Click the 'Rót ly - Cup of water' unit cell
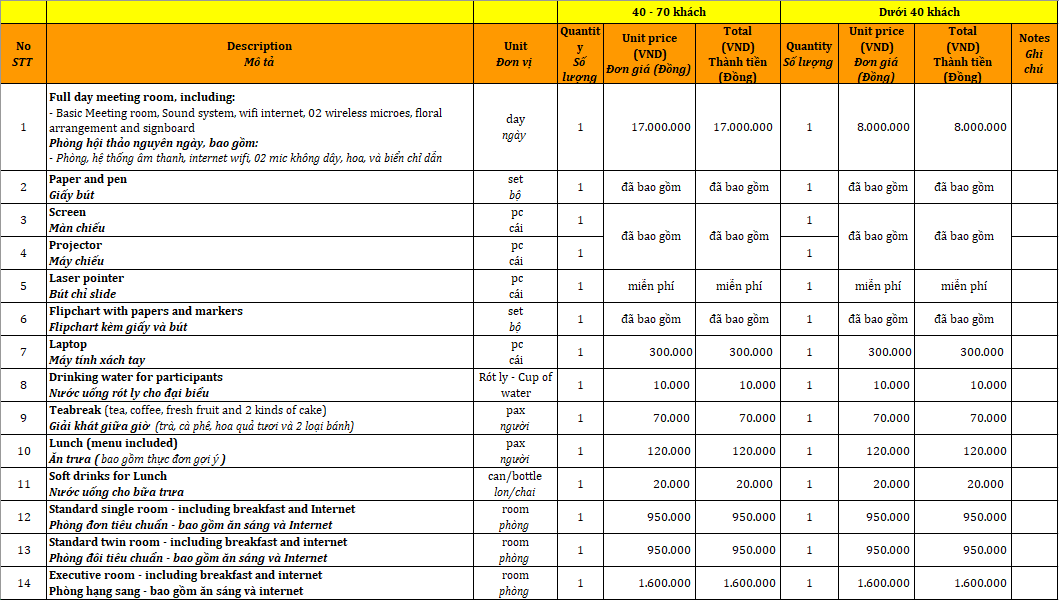Image resolution: width=1059 pixels, height=600 pixels. (x=515, y=385)
